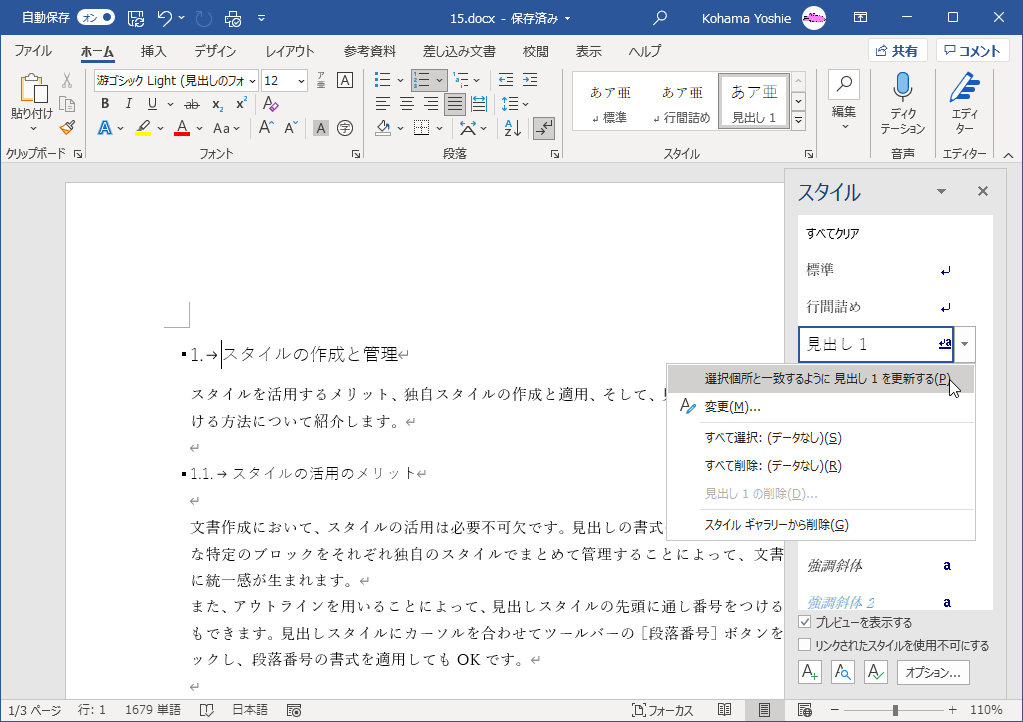Viewport: 1023px width, 722px height.
Task: Decrease indent icon
Action: [506, 80]
